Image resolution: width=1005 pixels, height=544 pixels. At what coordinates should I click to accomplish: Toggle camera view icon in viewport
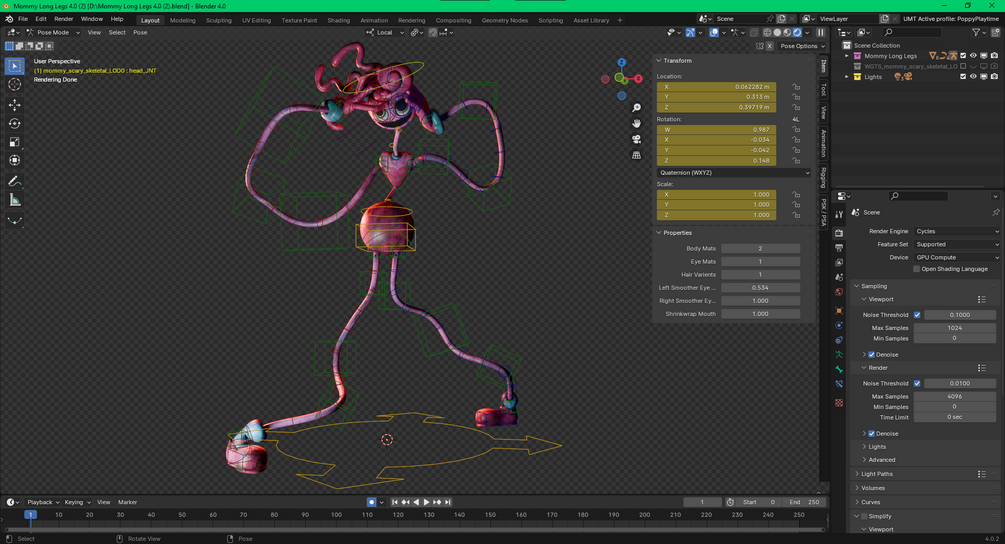tap(636, 139)
